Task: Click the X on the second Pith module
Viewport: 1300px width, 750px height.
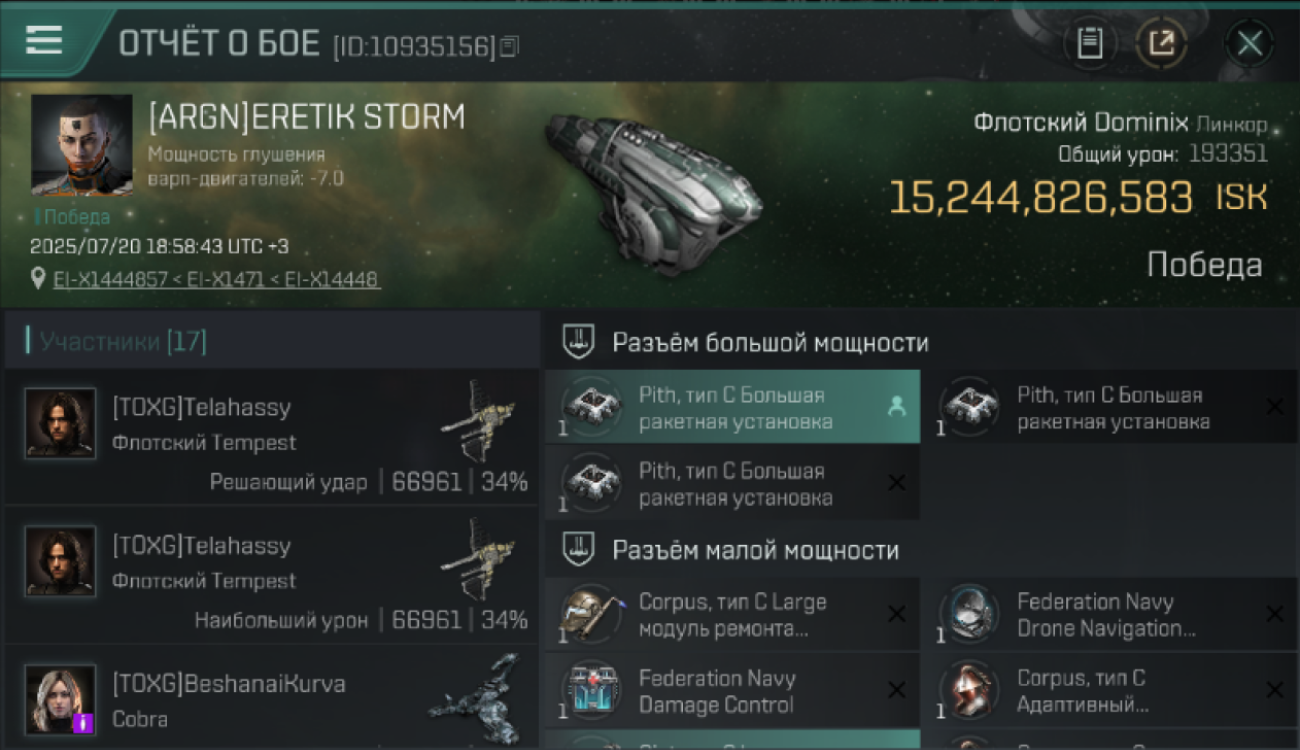Action: point(1274,406)
